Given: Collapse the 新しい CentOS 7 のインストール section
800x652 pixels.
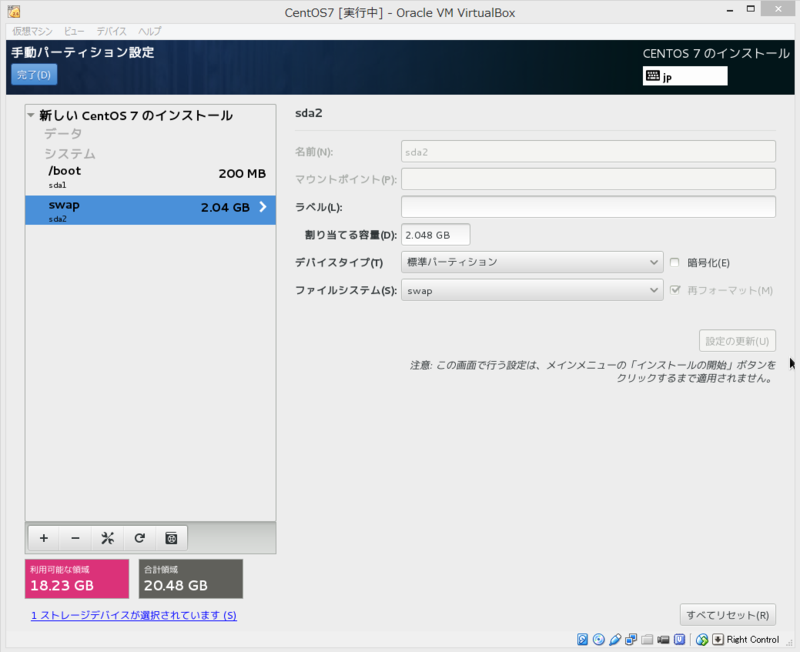Looking at the screenshot, I should [33, 115].
